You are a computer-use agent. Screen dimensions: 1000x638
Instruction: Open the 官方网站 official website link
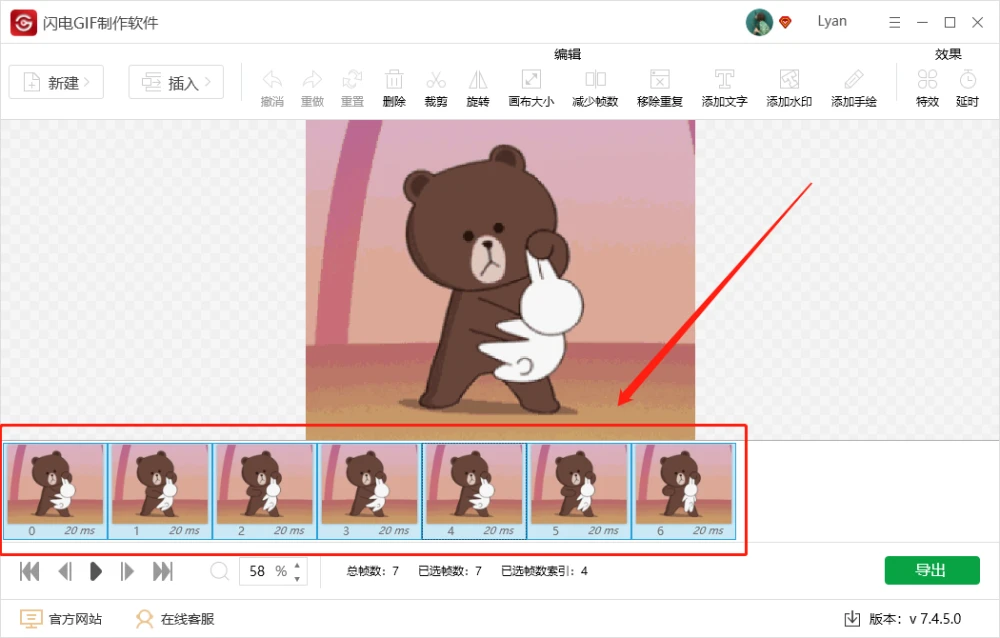point(61,619)
